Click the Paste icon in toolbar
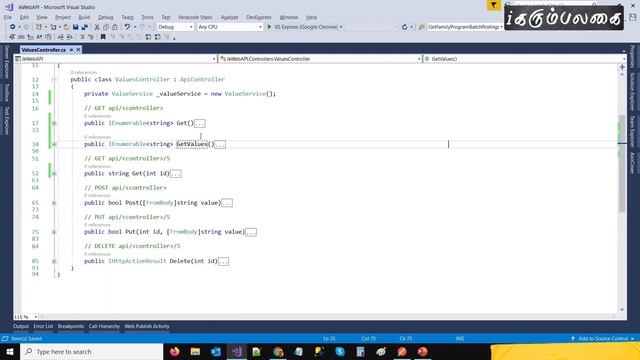The image size is (640, 360). 115,27
